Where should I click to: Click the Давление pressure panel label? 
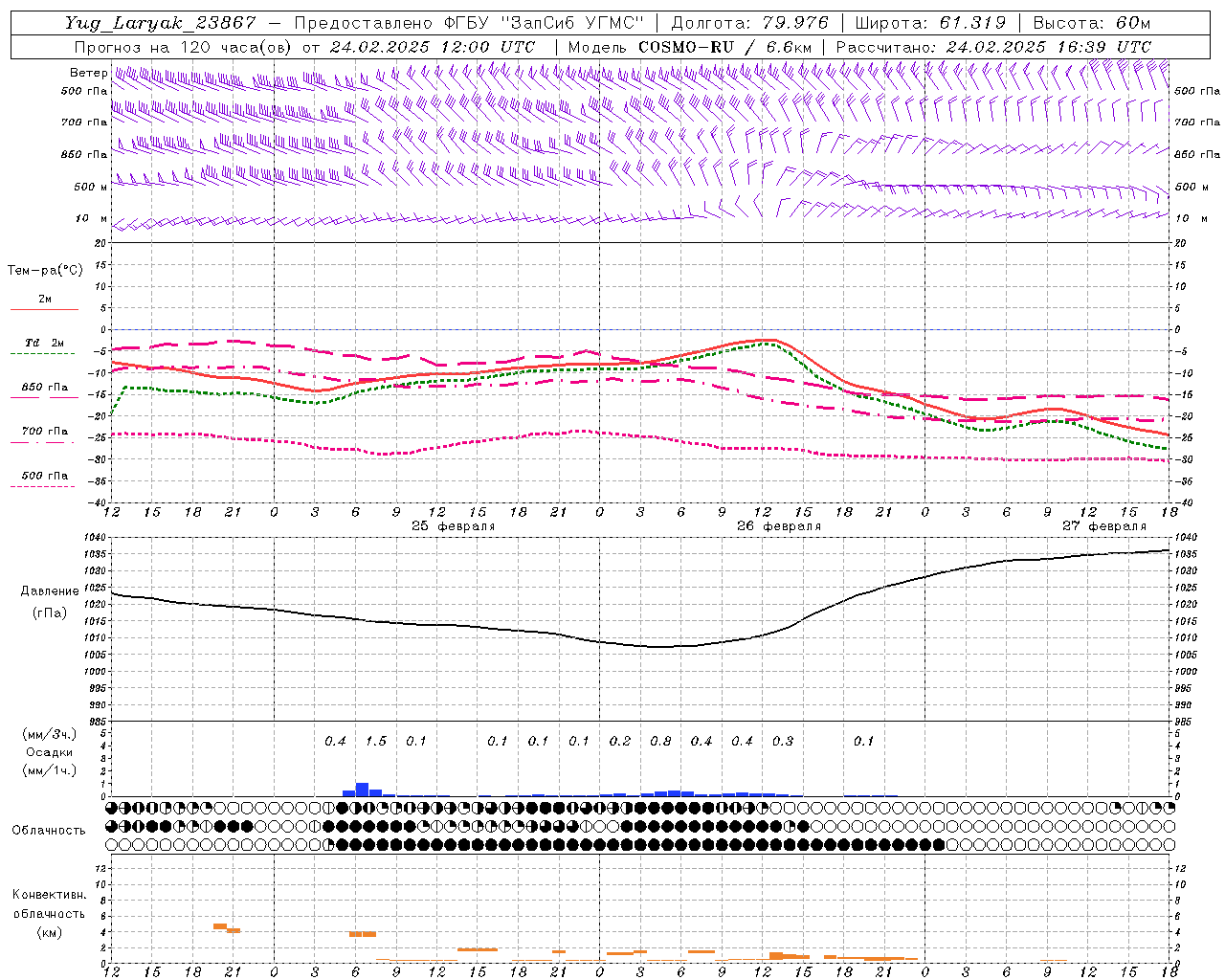pyautogui.click(x=50, y=591)
